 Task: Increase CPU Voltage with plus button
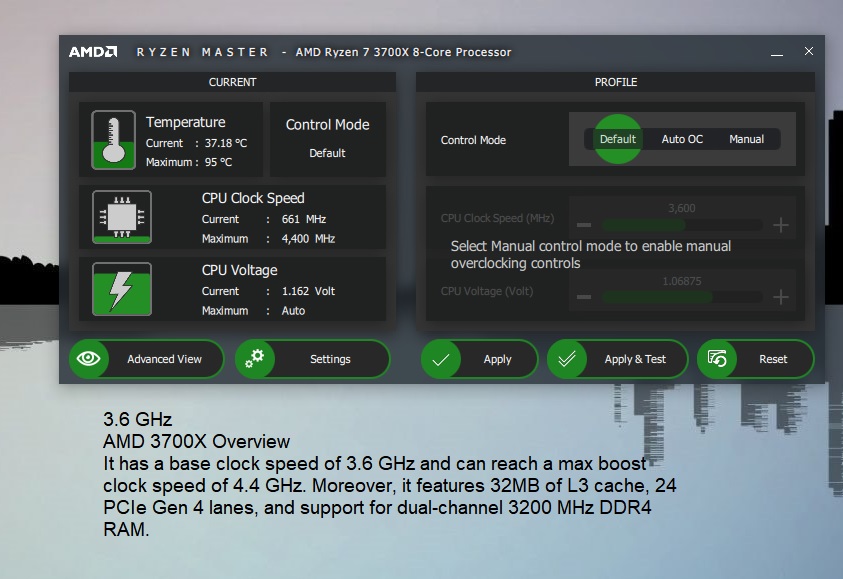point(781,297)
